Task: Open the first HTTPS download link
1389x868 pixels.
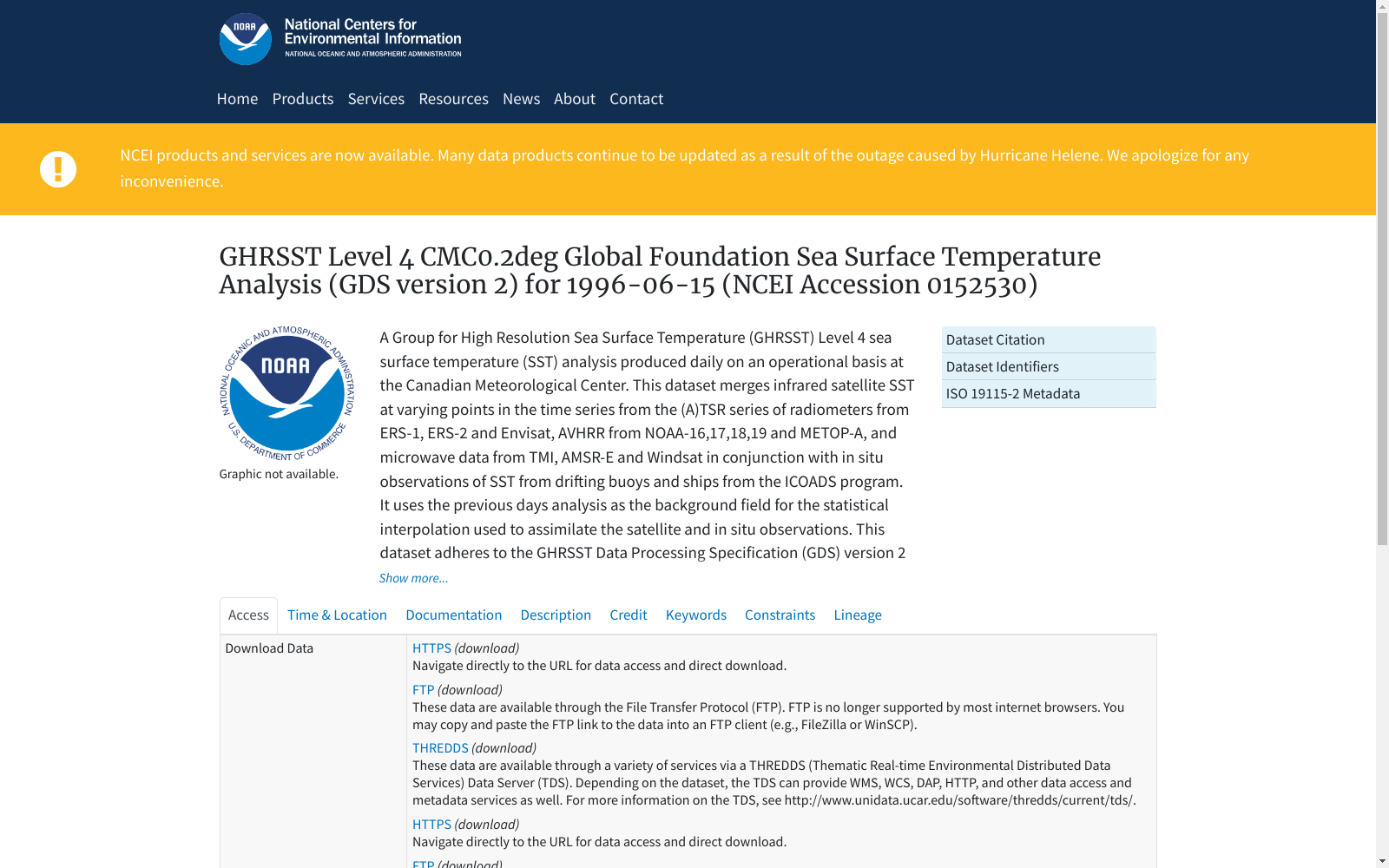Action: (x=431, y=648)
